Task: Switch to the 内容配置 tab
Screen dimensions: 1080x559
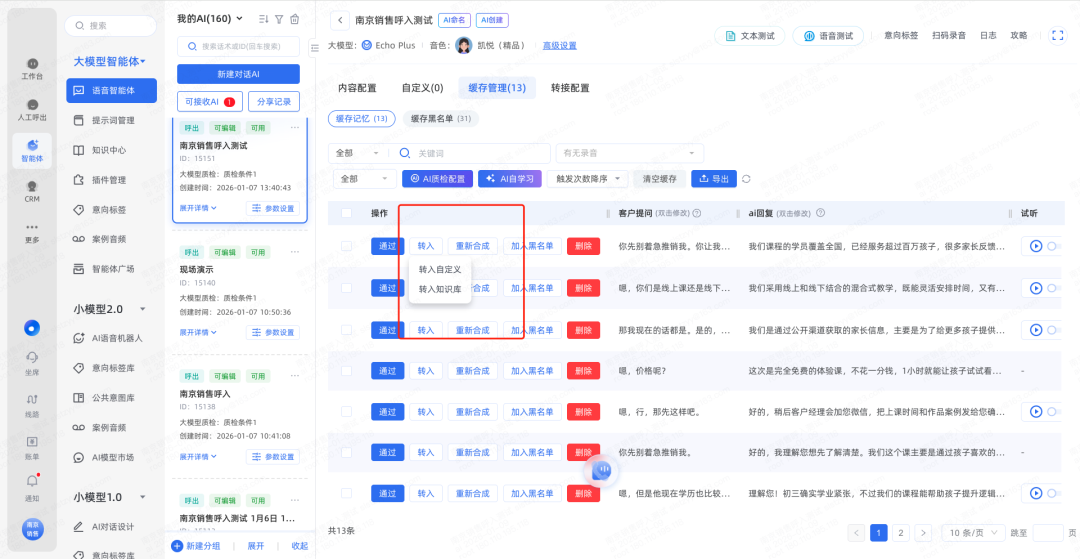Action: click(357, 88)
